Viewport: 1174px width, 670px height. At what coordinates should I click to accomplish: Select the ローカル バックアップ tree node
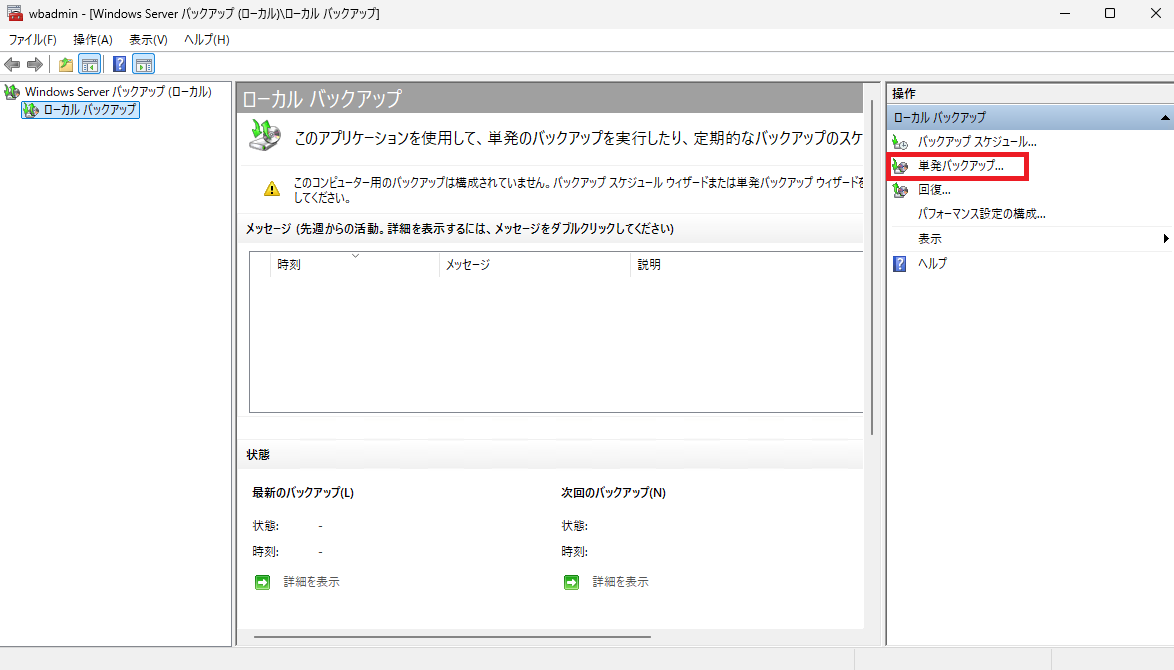[89, 109]
